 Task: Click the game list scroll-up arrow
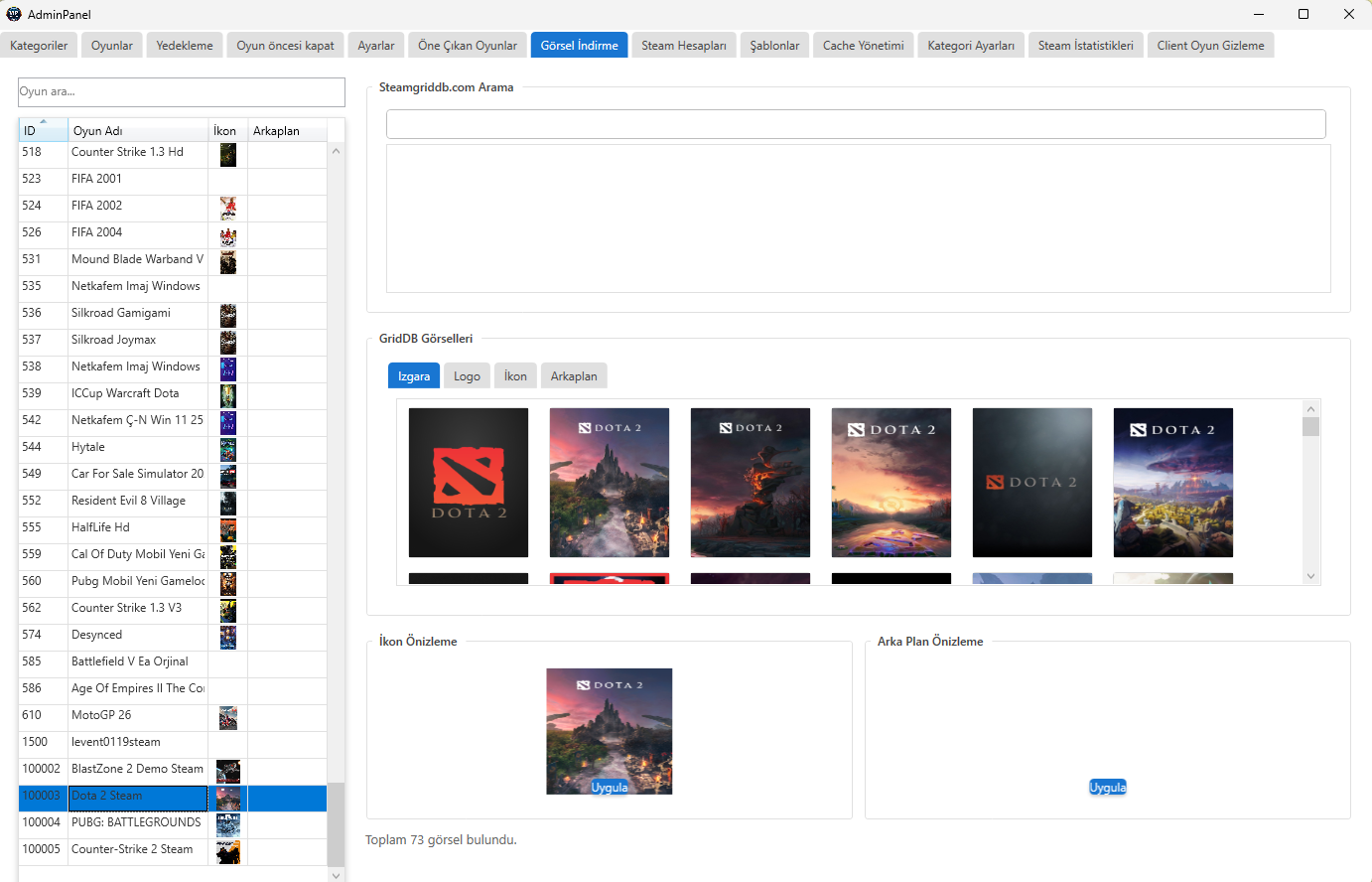click(x=336, y=151)
